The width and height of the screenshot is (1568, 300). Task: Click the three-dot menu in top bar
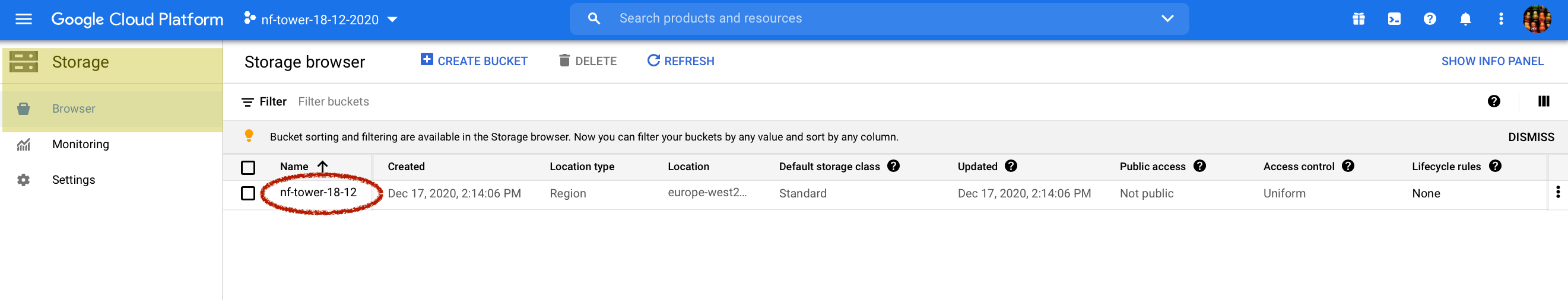(x=1500, y=20)
